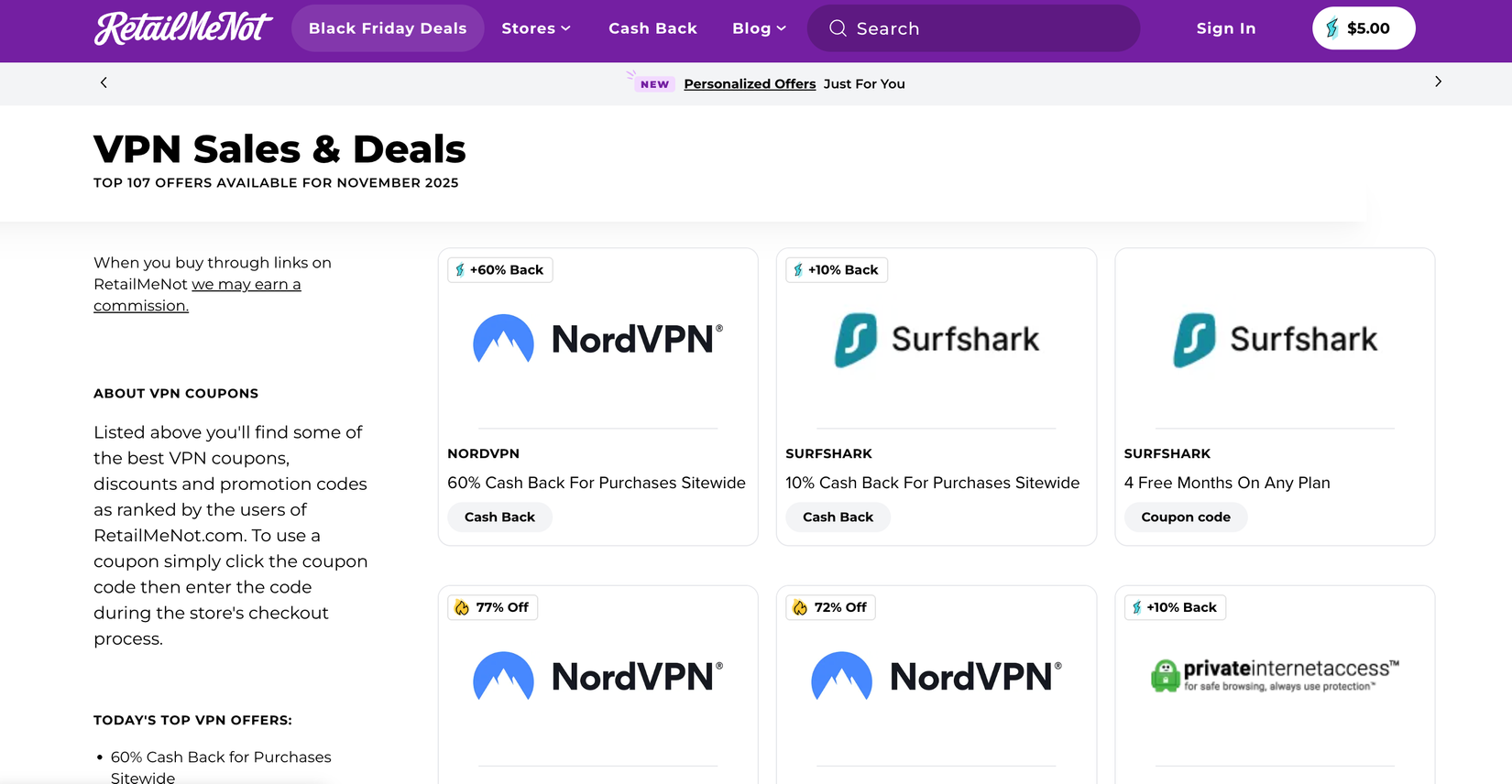Open the Stores dropdown

(x=536, y=28)
